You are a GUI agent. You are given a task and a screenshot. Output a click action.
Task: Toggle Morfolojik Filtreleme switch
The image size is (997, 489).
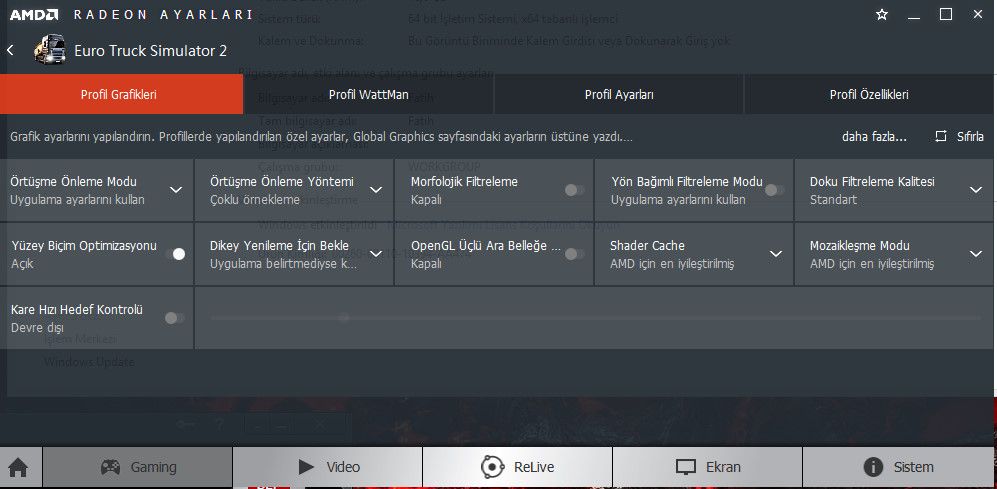tap(574, 190)
